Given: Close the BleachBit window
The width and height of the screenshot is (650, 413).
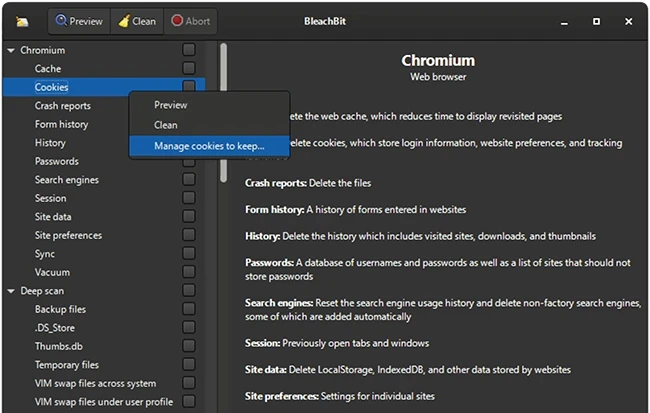Looking at the screenshot, I should (628, 21).
